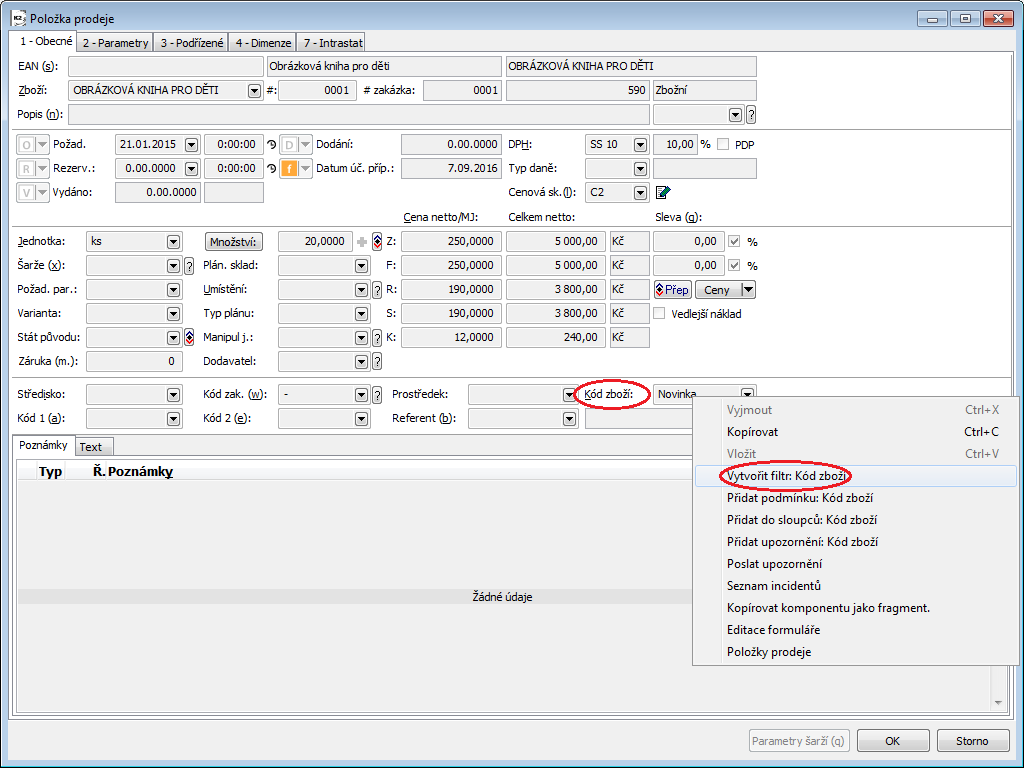This screenshot has height=768, width=1024.
Task: Click the Množství button
Action: click(x=234, y=242)
